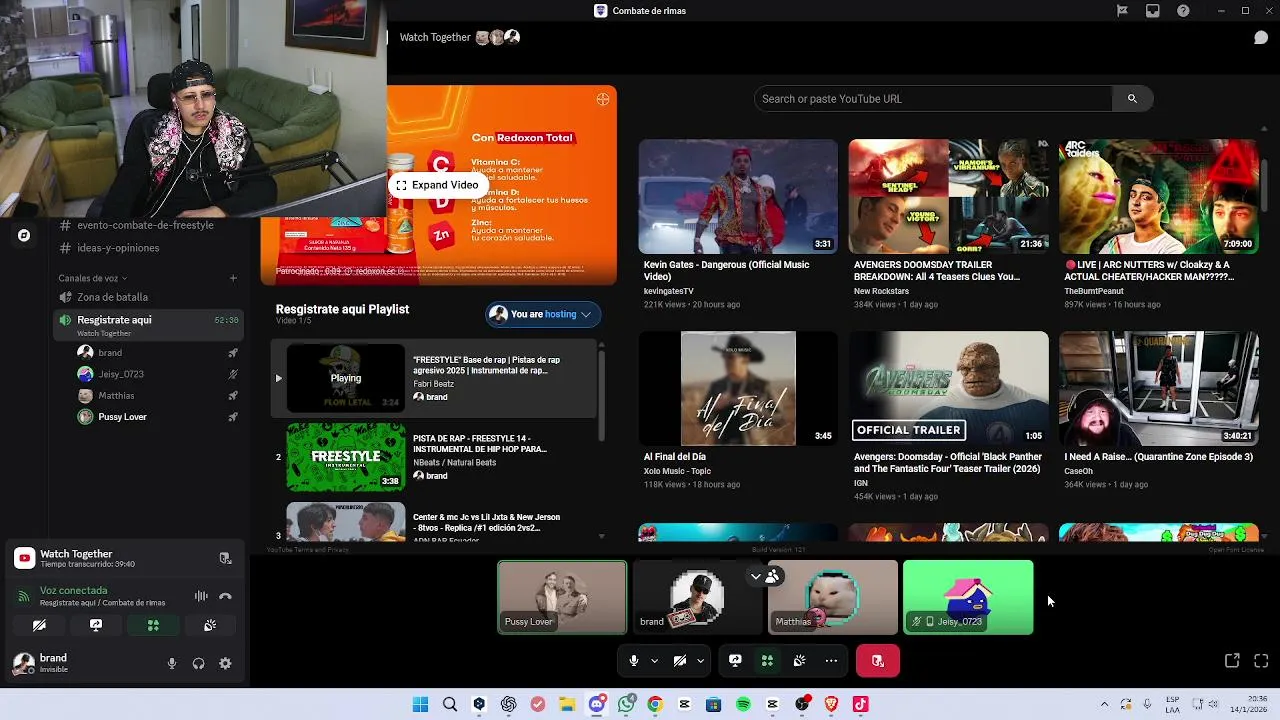Open camera options arrow in call controls
1280x720 pixels.
click(700, 660)
